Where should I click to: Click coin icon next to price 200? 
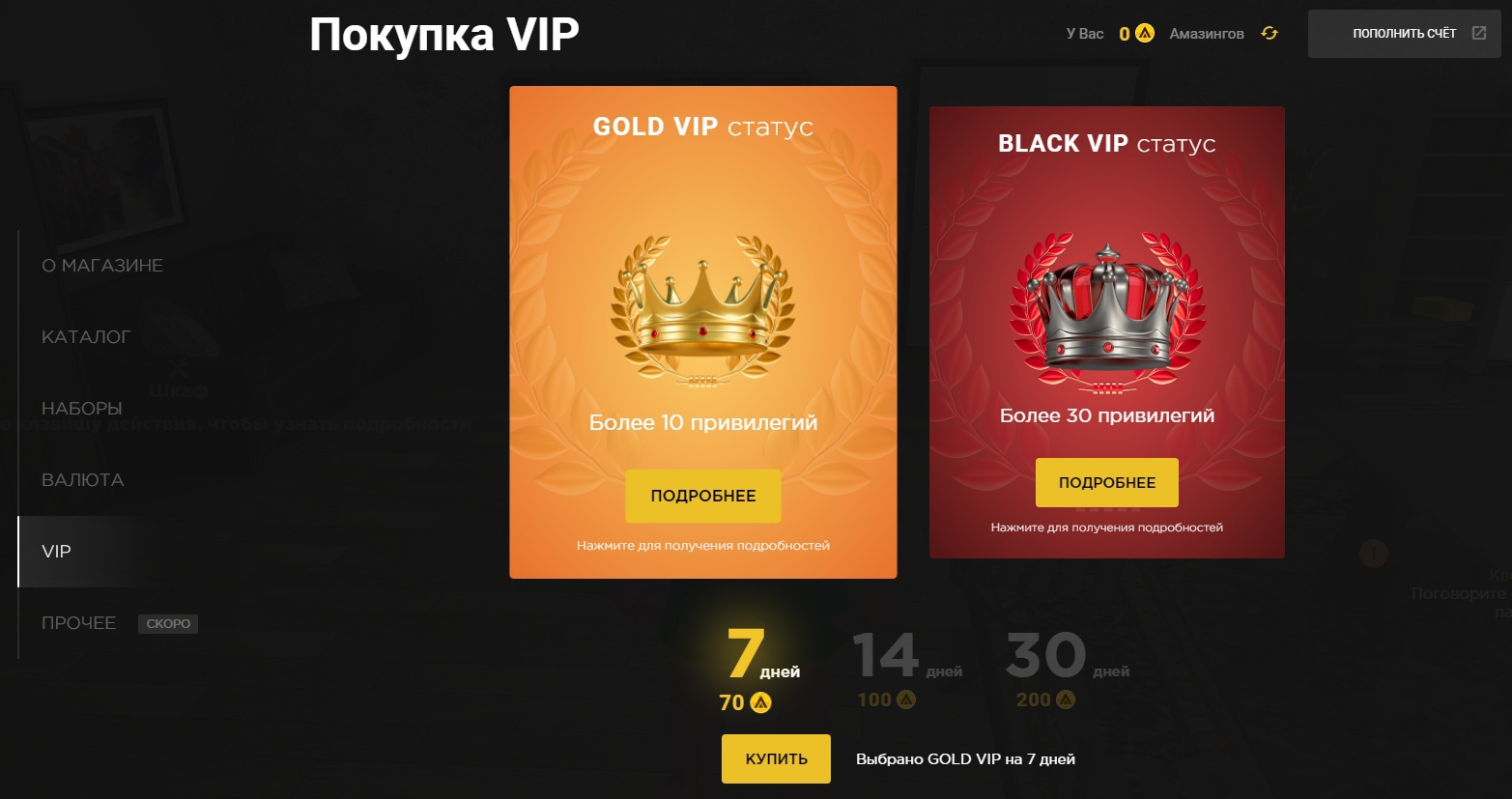(1066, 699)
